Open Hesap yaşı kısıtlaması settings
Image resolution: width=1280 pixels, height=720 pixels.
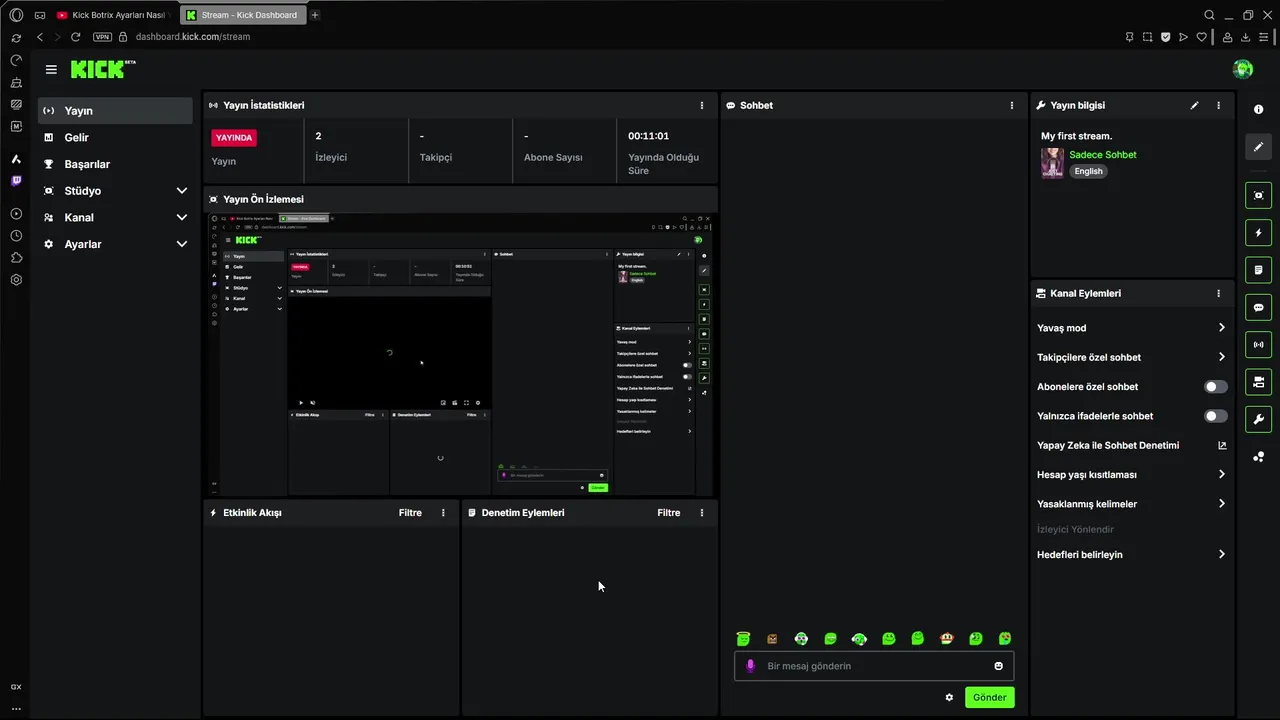(1131, 475)
